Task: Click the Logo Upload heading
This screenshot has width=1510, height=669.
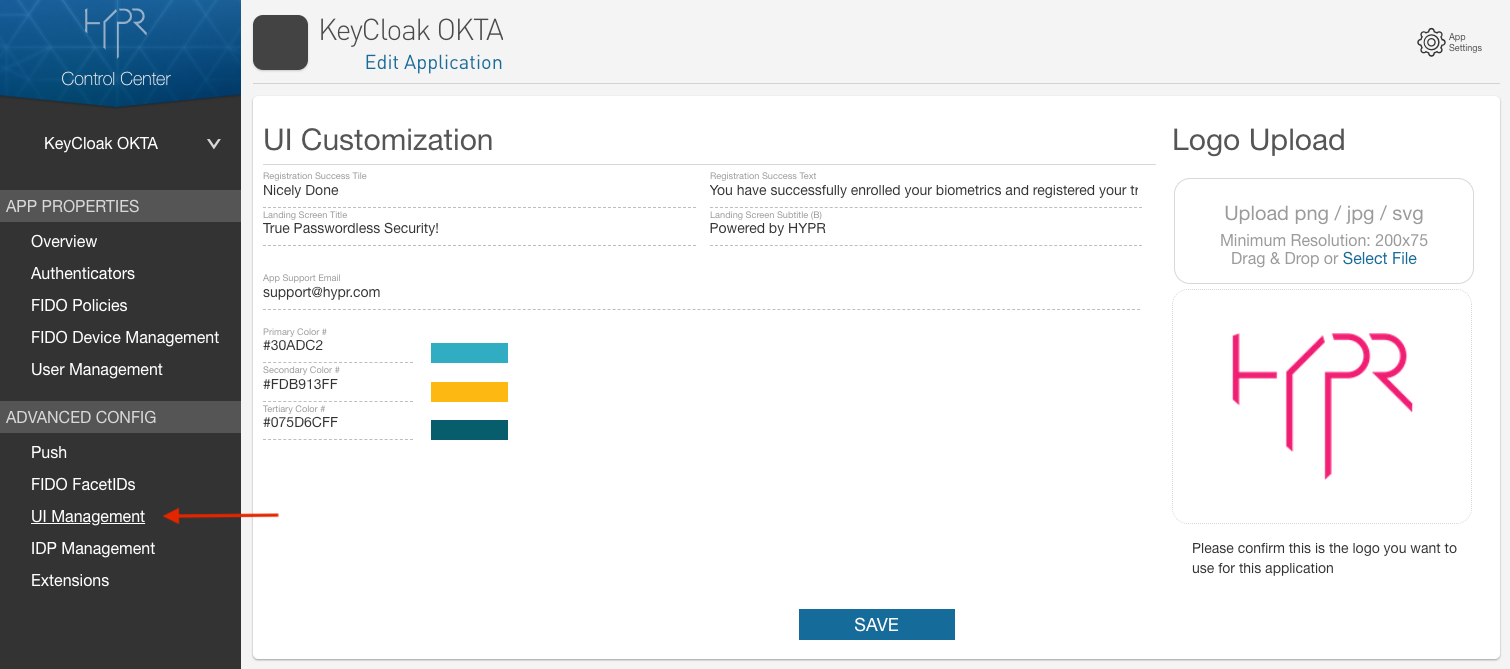Action: point(1258,140)
